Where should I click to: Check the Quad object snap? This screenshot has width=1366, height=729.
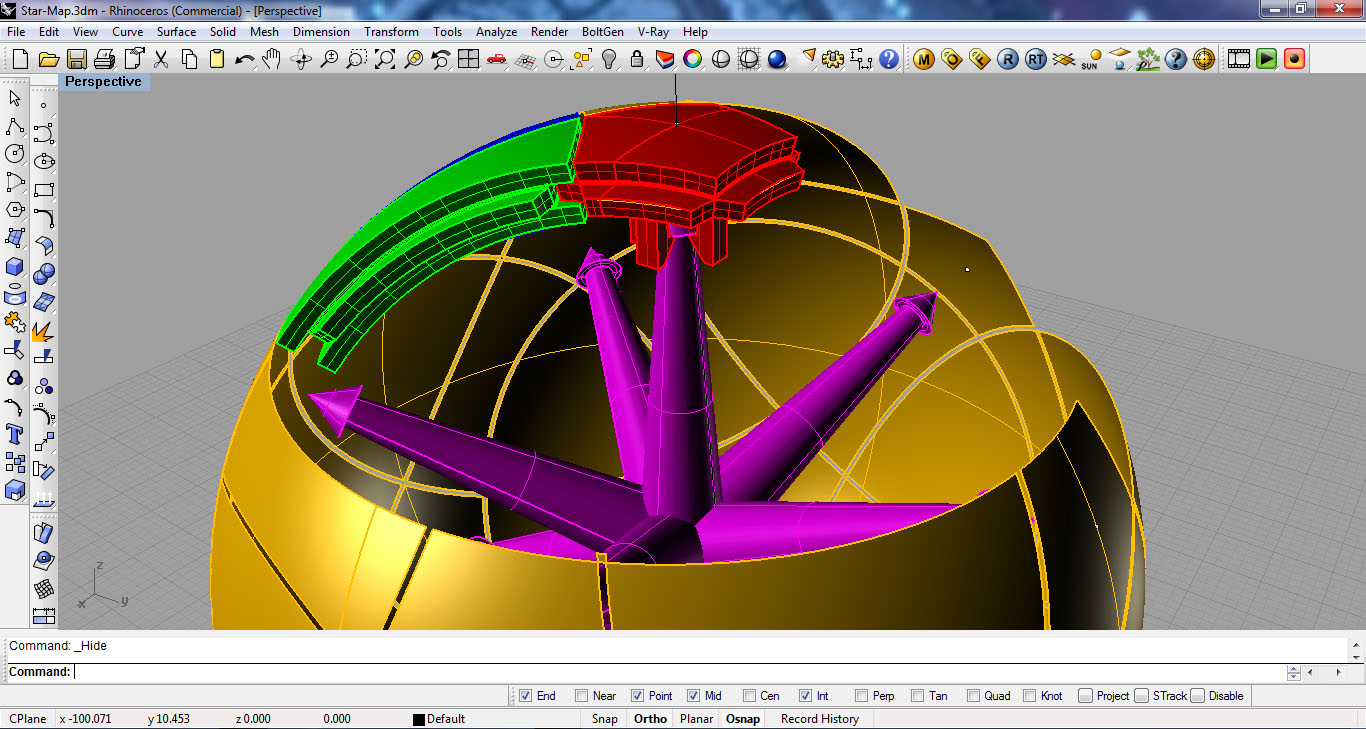point(973,696)
